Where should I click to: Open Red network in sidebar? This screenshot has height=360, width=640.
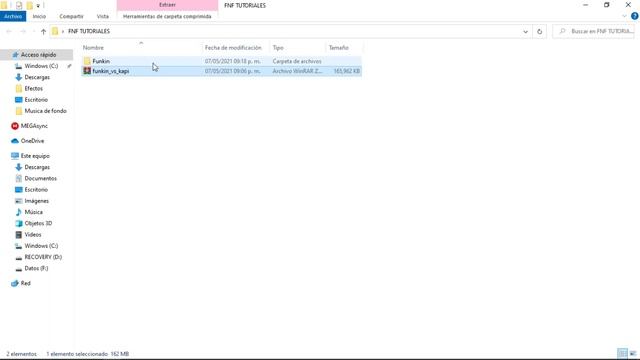pos(25,283)
